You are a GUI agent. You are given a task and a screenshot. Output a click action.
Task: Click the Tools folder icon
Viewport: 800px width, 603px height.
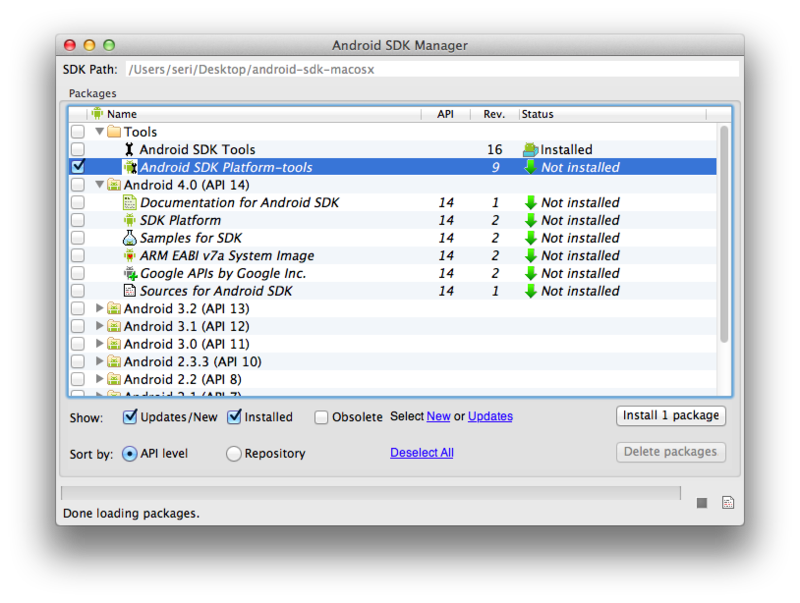point(114,132)
